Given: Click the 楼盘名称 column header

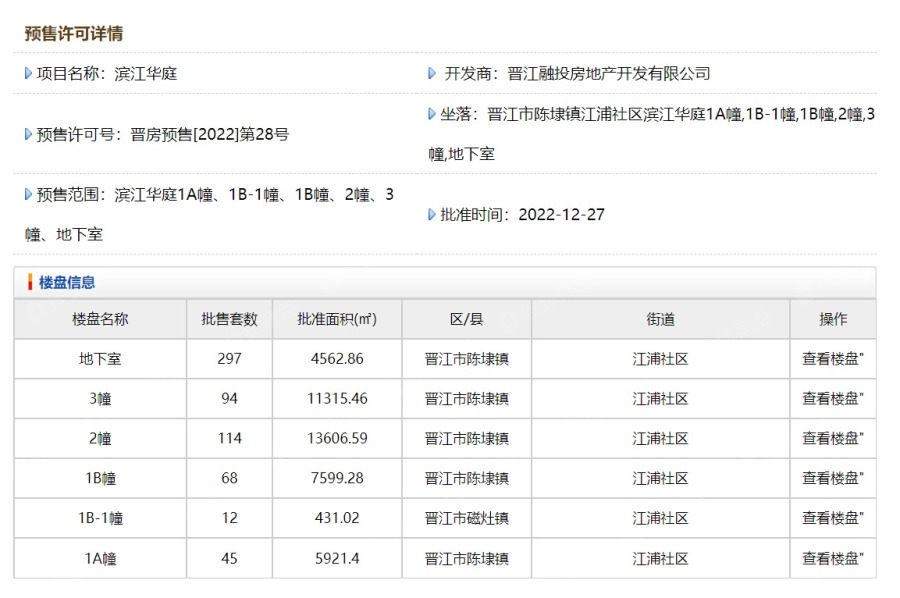Looking at the screenshot, I should (x=100, y=319).
